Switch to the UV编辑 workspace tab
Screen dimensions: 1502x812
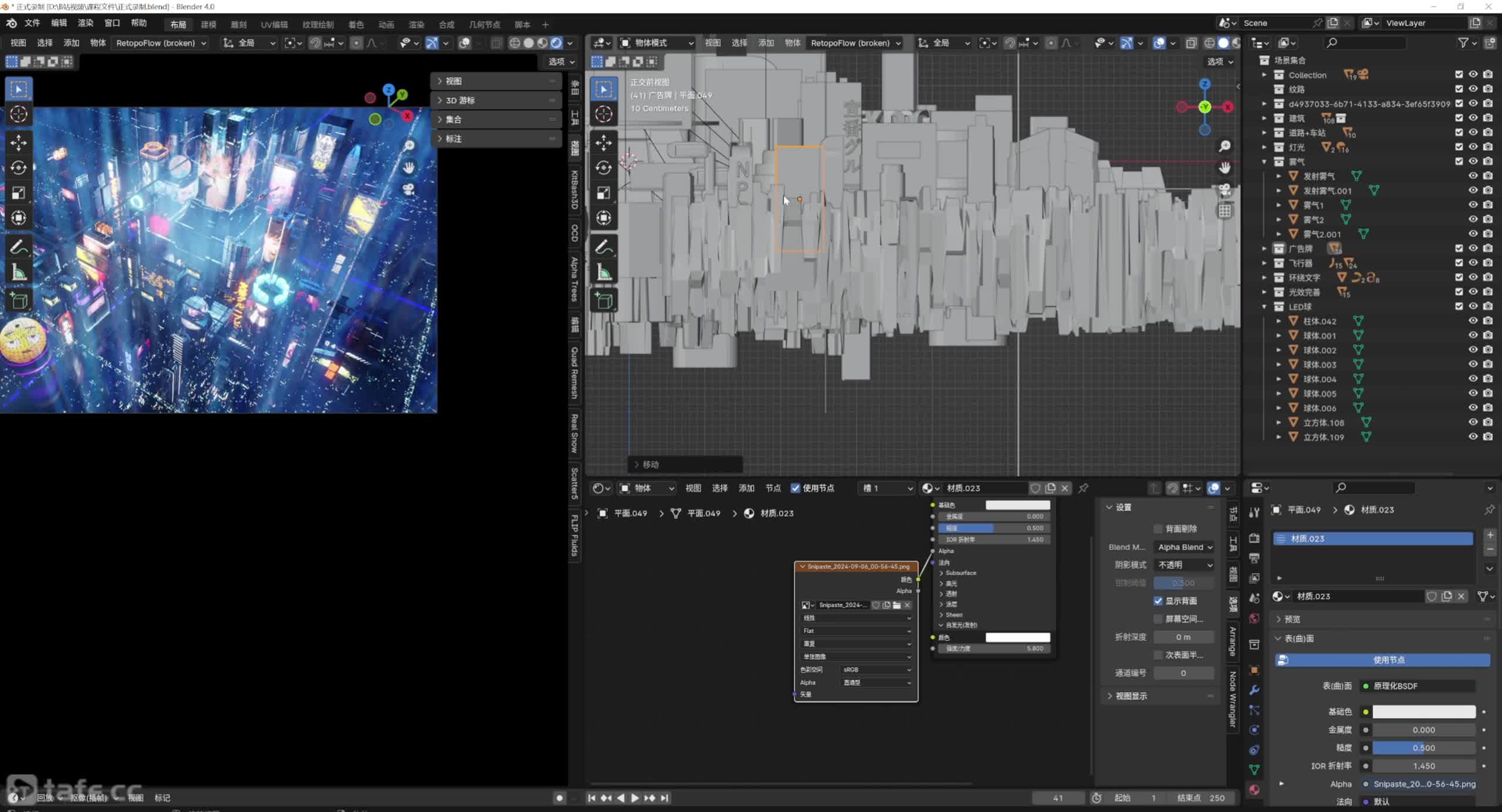(x=274, y=25)
